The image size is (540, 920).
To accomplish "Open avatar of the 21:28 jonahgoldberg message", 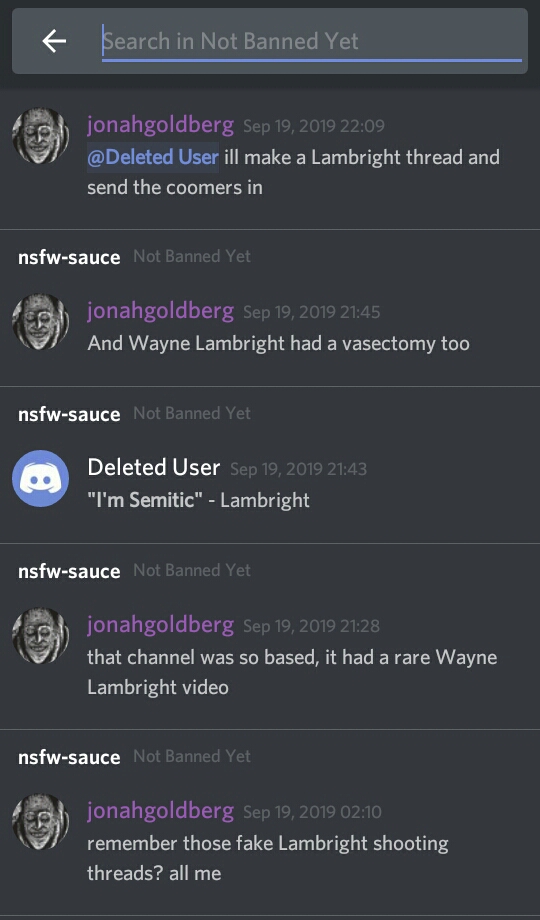I will 40,635.
